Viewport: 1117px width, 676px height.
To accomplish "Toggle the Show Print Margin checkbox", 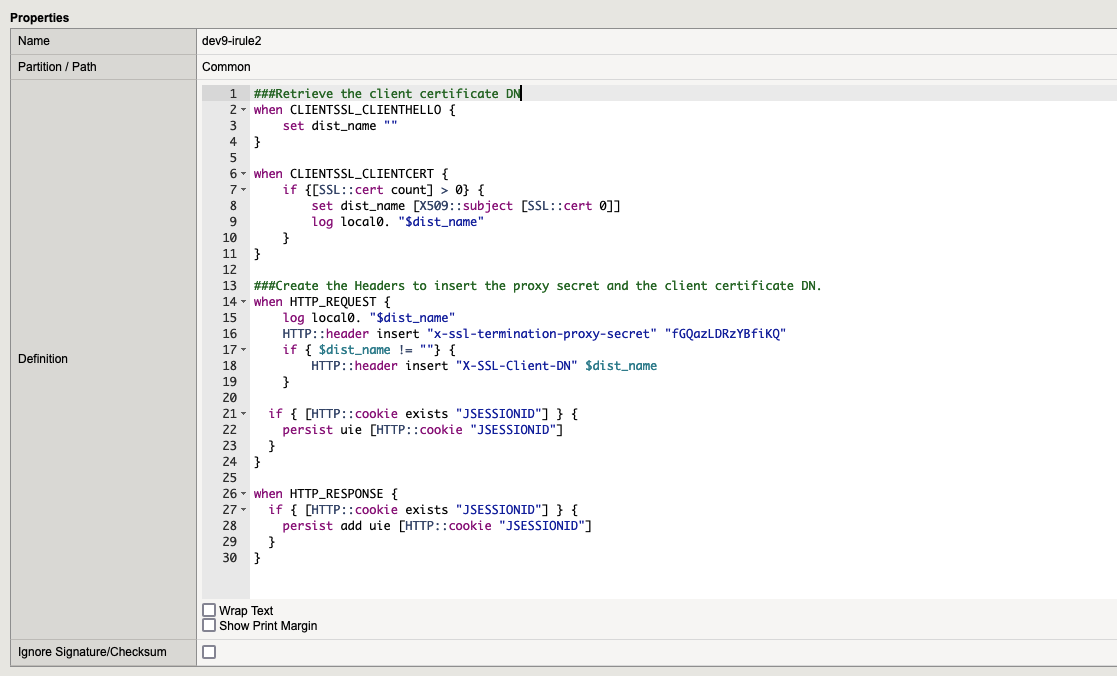I will [209, 625].
